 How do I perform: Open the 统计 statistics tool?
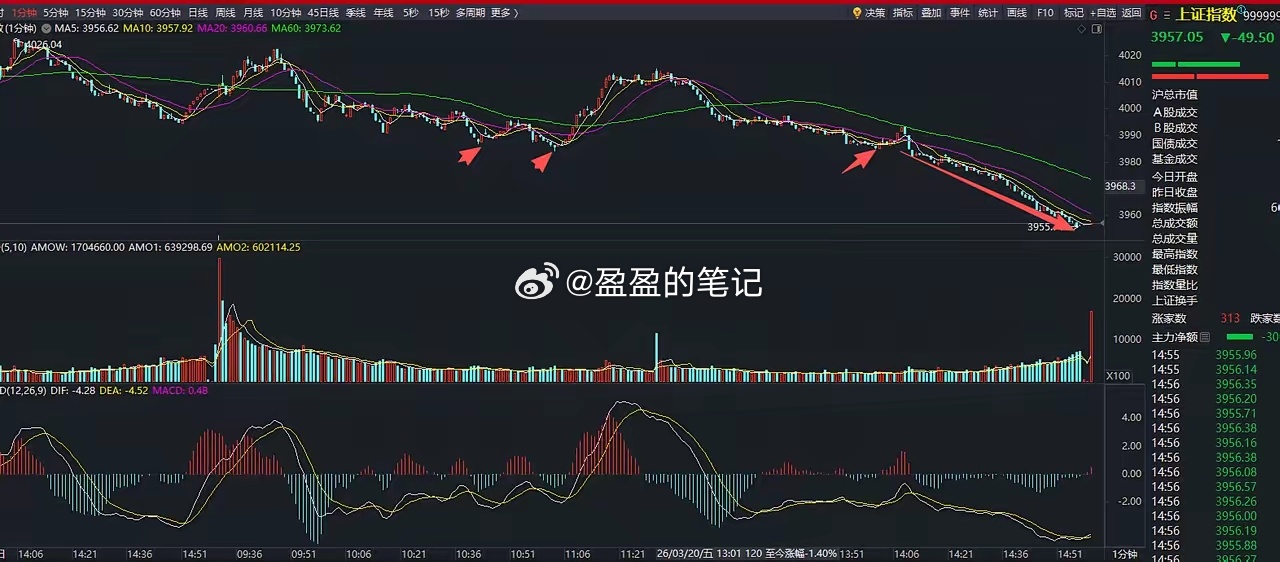click(x=988, y=13)
